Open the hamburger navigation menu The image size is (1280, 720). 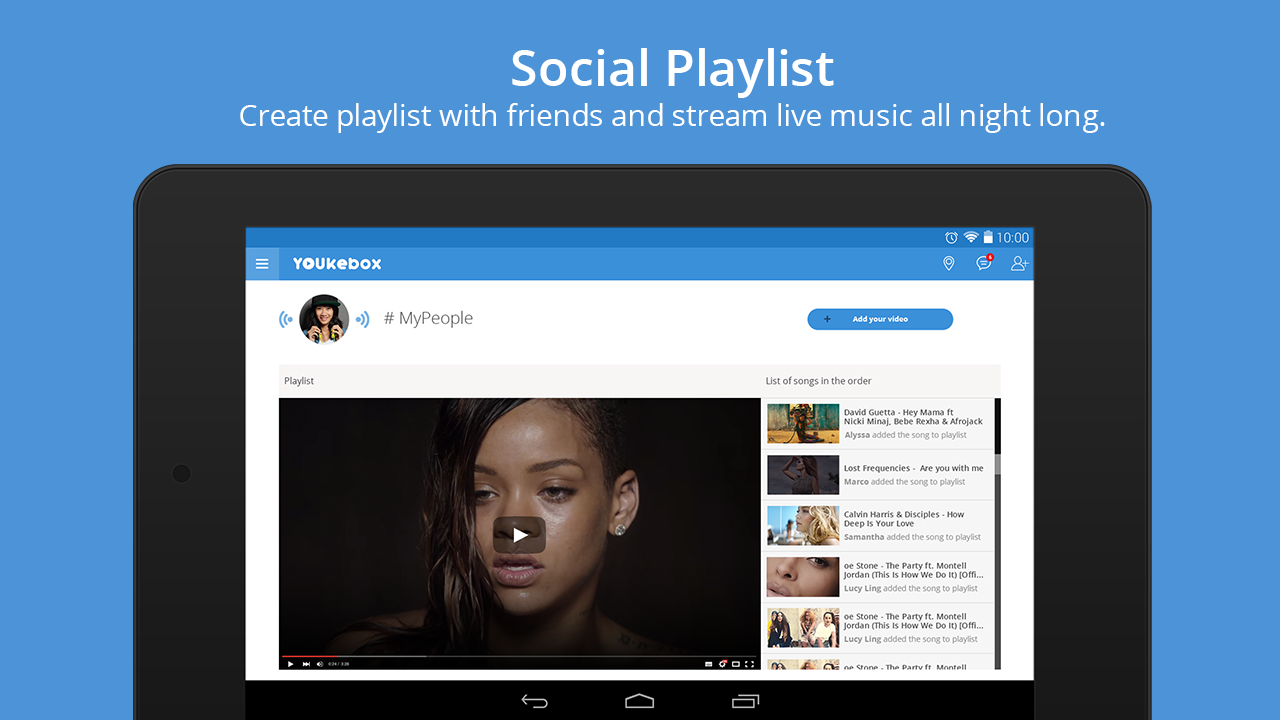pyautogui.click(x=262, y=264)
